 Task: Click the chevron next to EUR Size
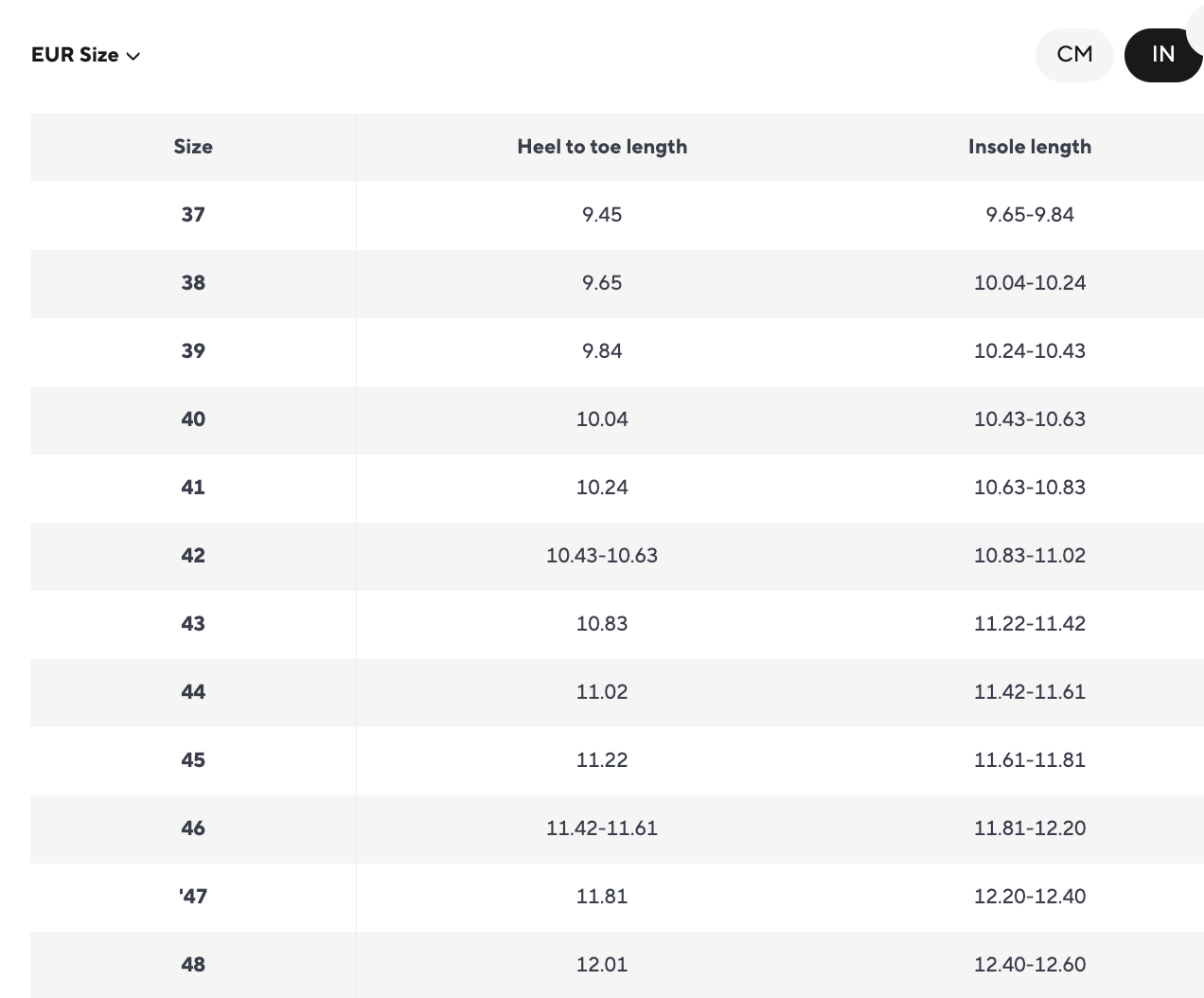tap(133, 56)
